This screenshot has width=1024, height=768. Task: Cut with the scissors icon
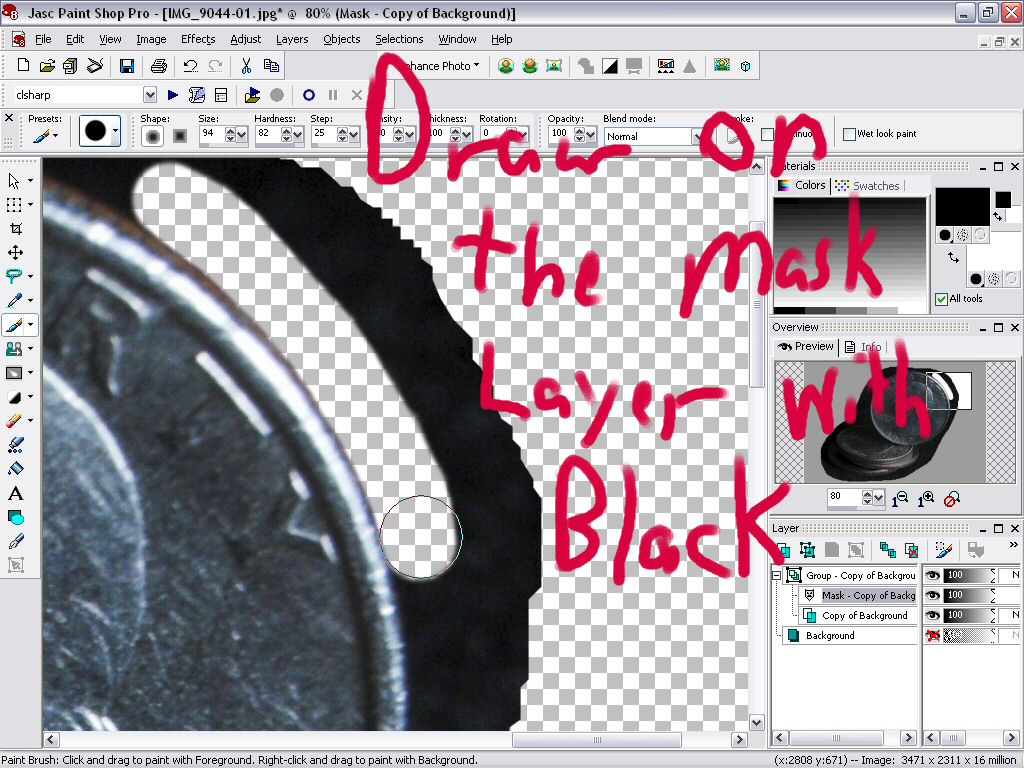[x=246, y=65]
